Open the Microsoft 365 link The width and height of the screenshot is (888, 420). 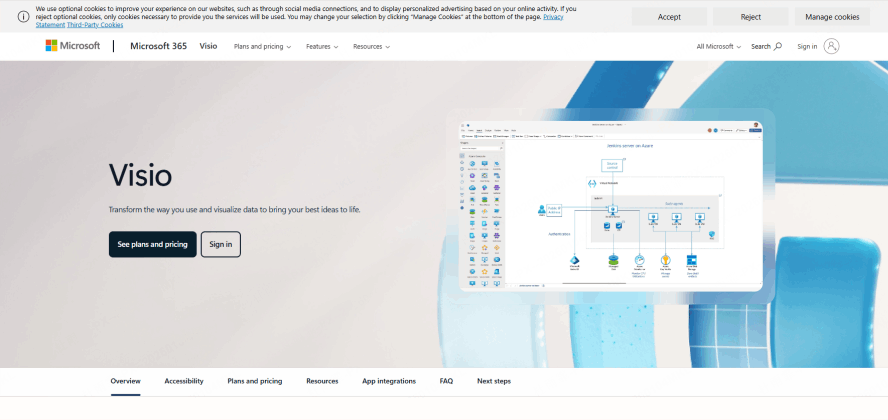tap(159, 46)
